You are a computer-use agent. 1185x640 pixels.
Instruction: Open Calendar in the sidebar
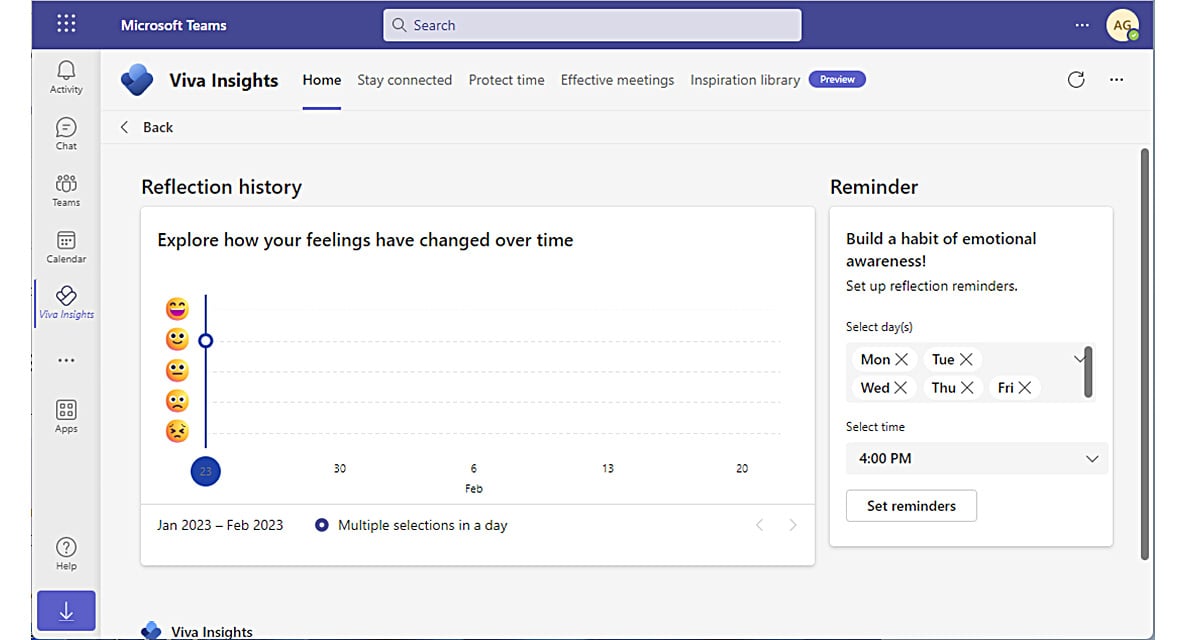click(x=67, y=247)
